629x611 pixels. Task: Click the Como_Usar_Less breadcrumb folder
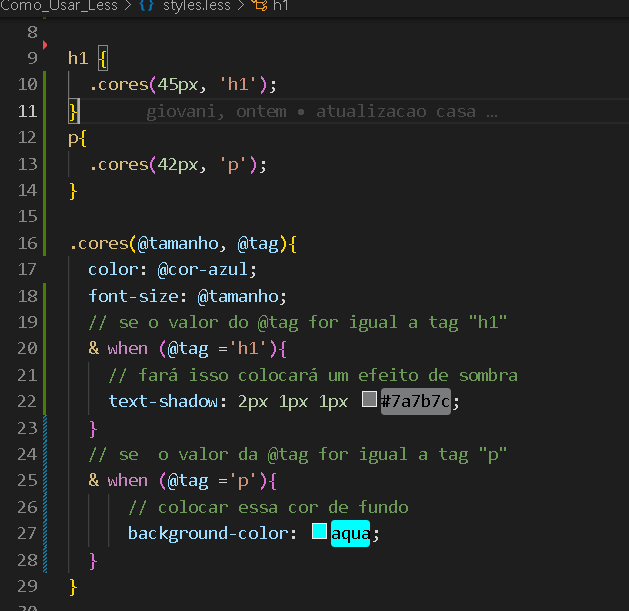coord(59,6)
